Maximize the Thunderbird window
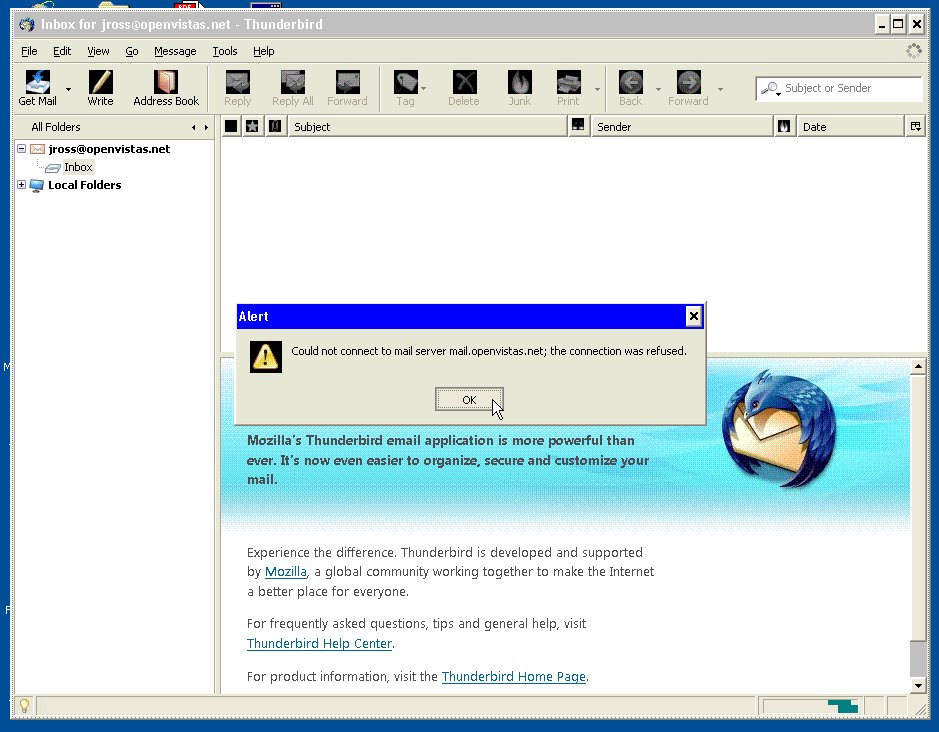 (898, 25)
